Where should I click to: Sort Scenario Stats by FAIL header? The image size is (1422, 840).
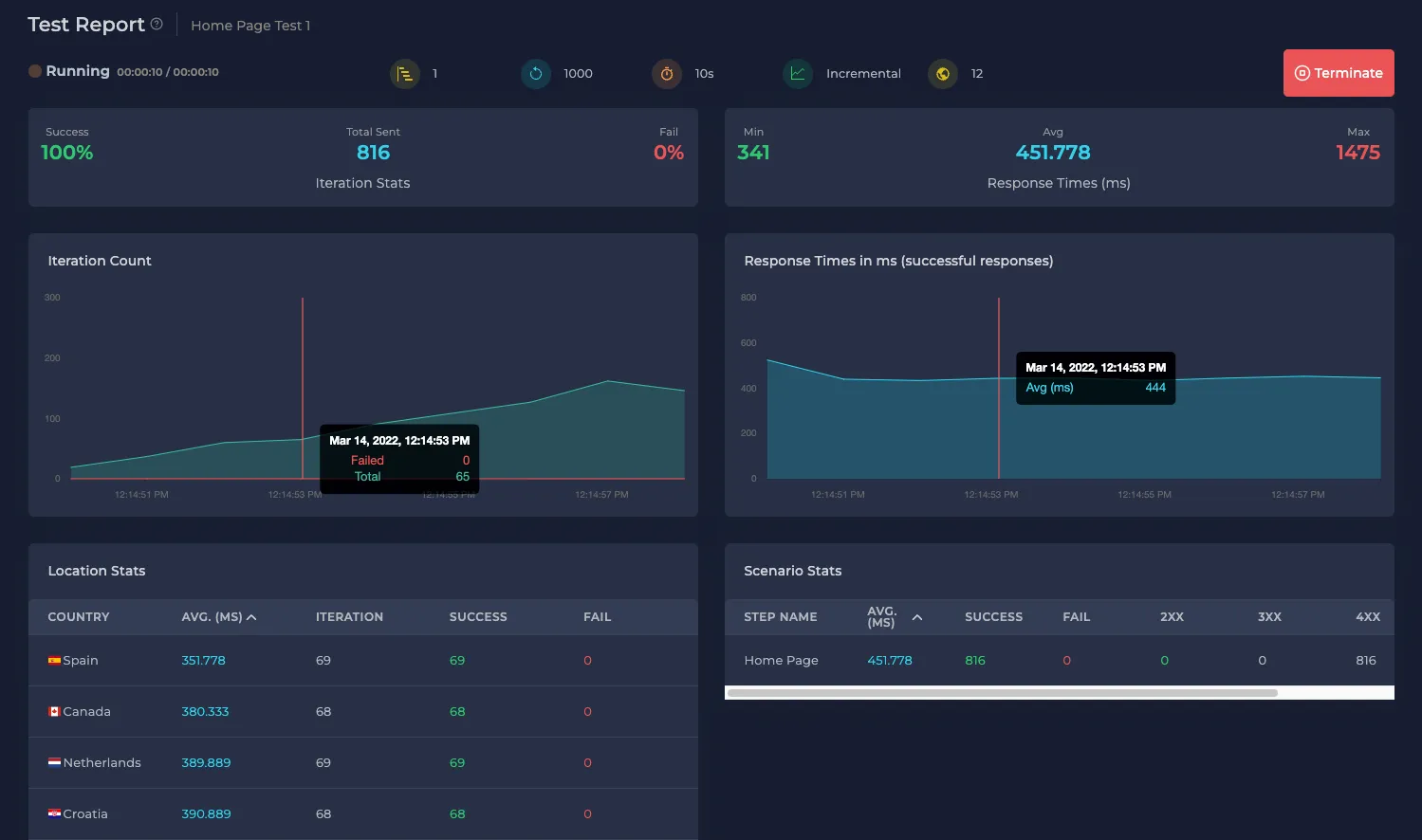[x=1076, y=616]
